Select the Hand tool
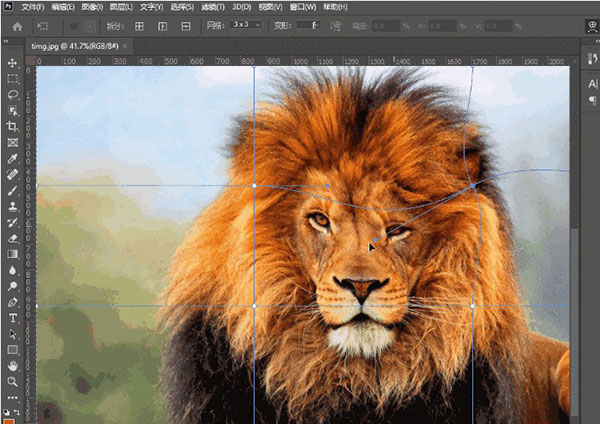Viewport: 600px width, 424px height. 12,366
